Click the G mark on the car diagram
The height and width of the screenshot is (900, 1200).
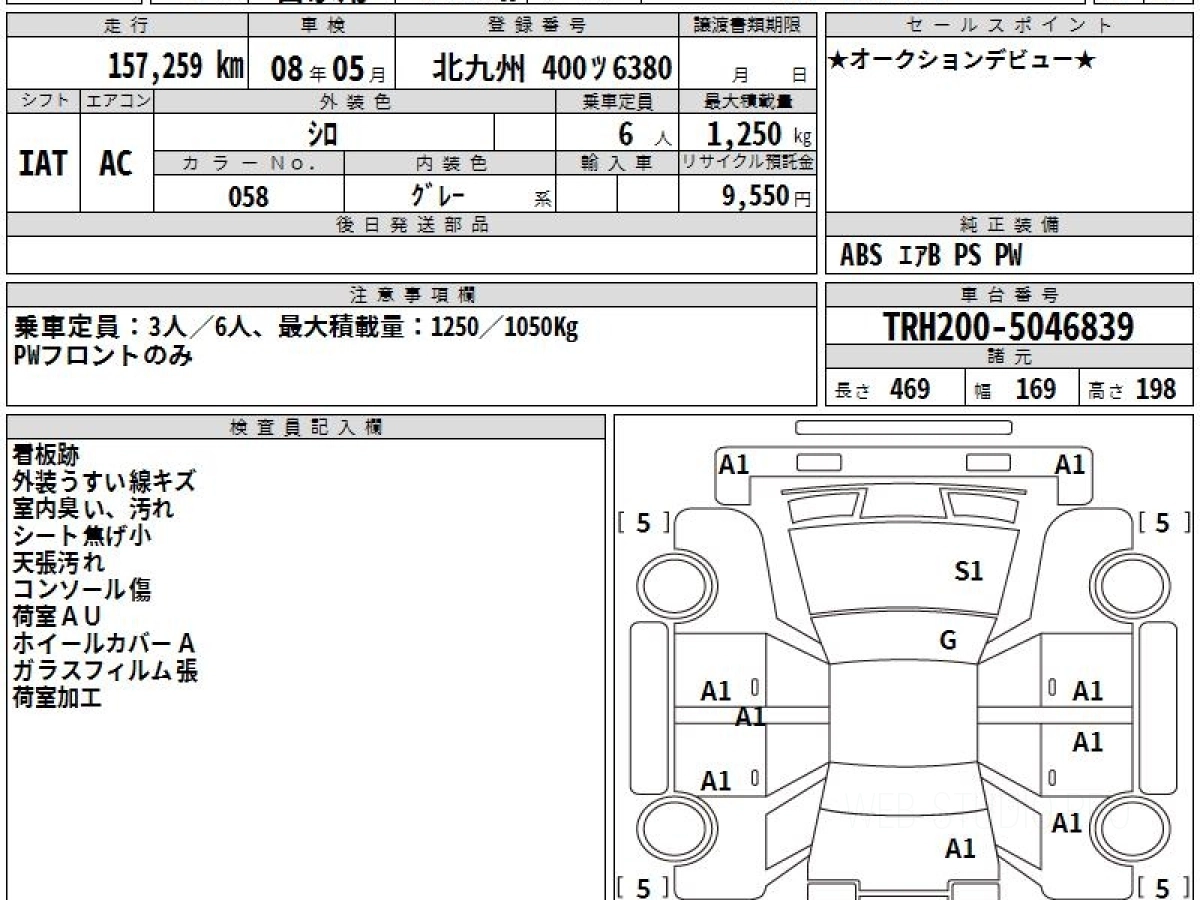[948, 641]
